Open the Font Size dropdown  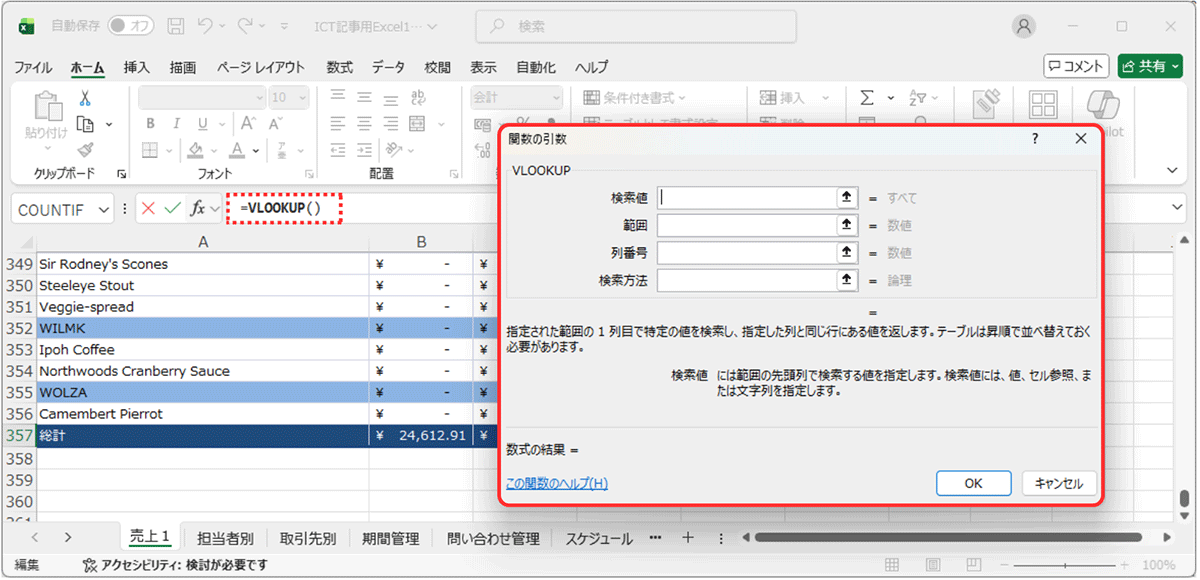click(x=303, y=98)
